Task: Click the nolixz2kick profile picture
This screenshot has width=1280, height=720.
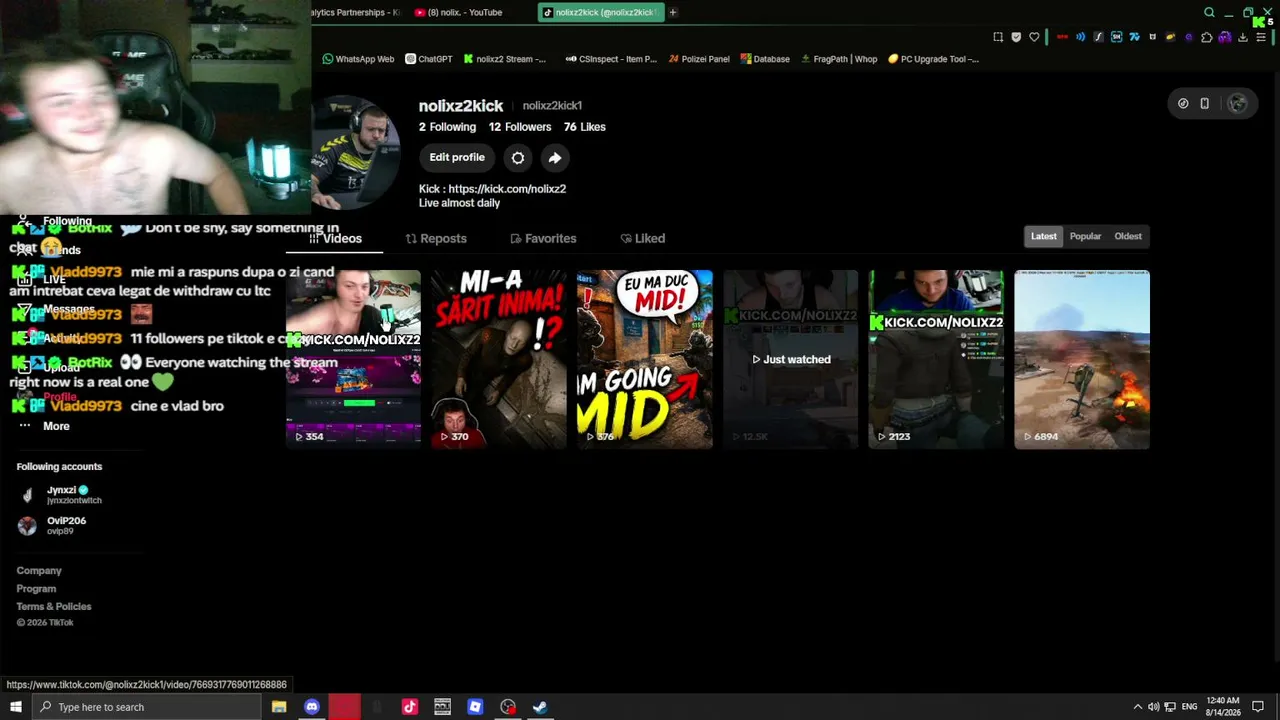Action: click(x=356, y=152)
